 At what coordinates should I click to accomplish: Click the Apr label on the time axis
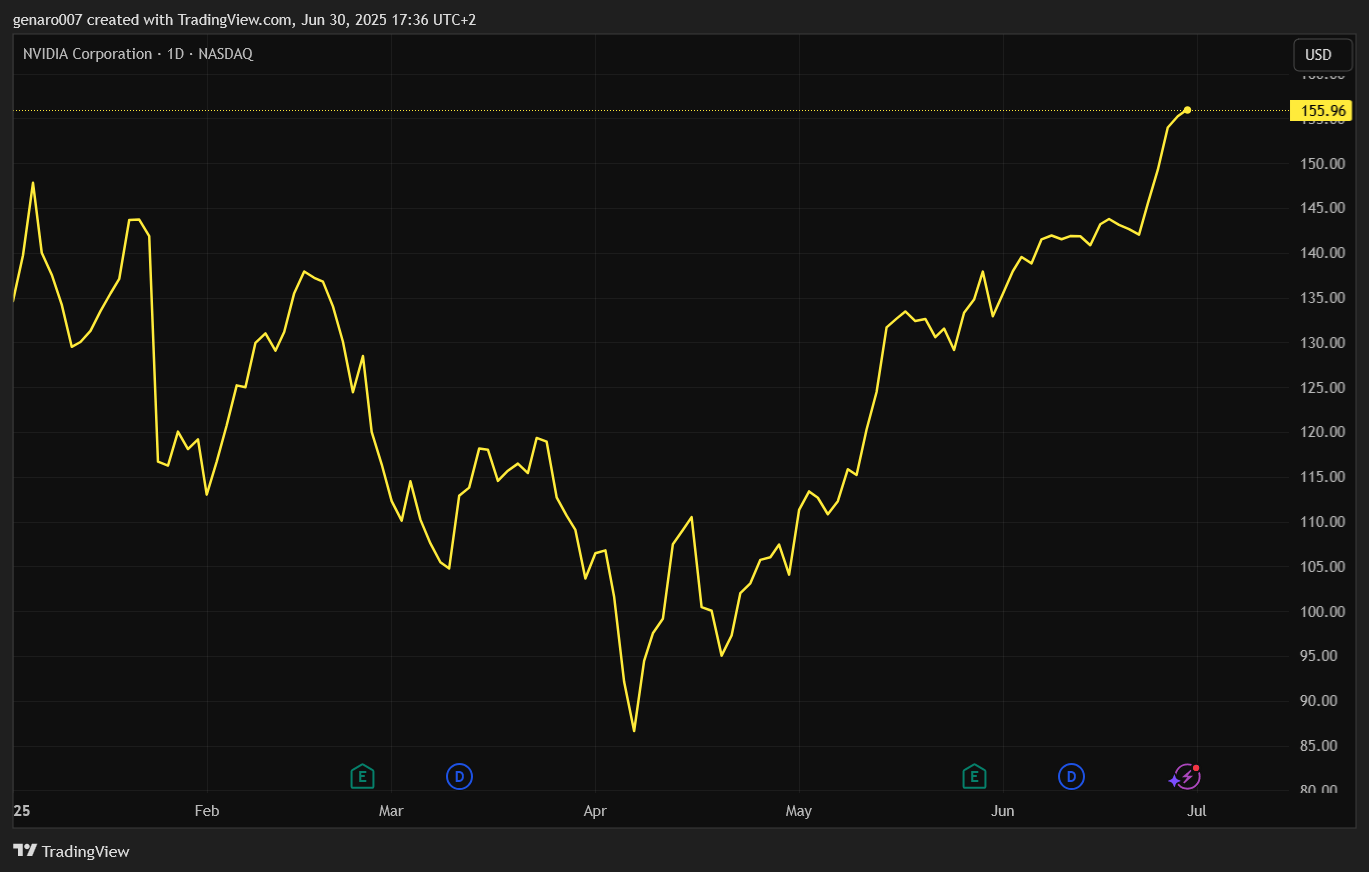coord(595,811)
